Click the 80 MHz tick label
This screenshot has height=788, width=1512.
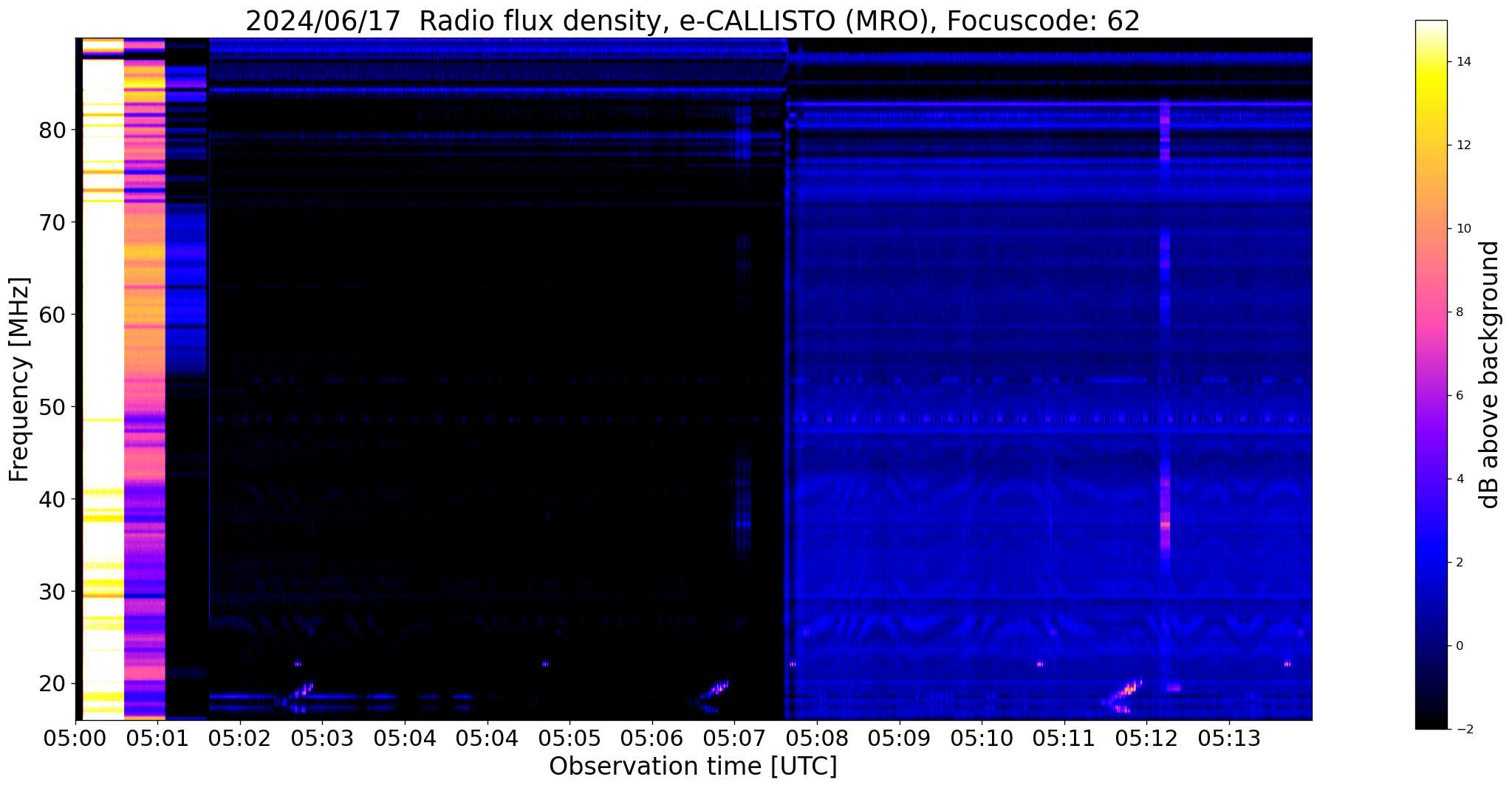(52, 130)
